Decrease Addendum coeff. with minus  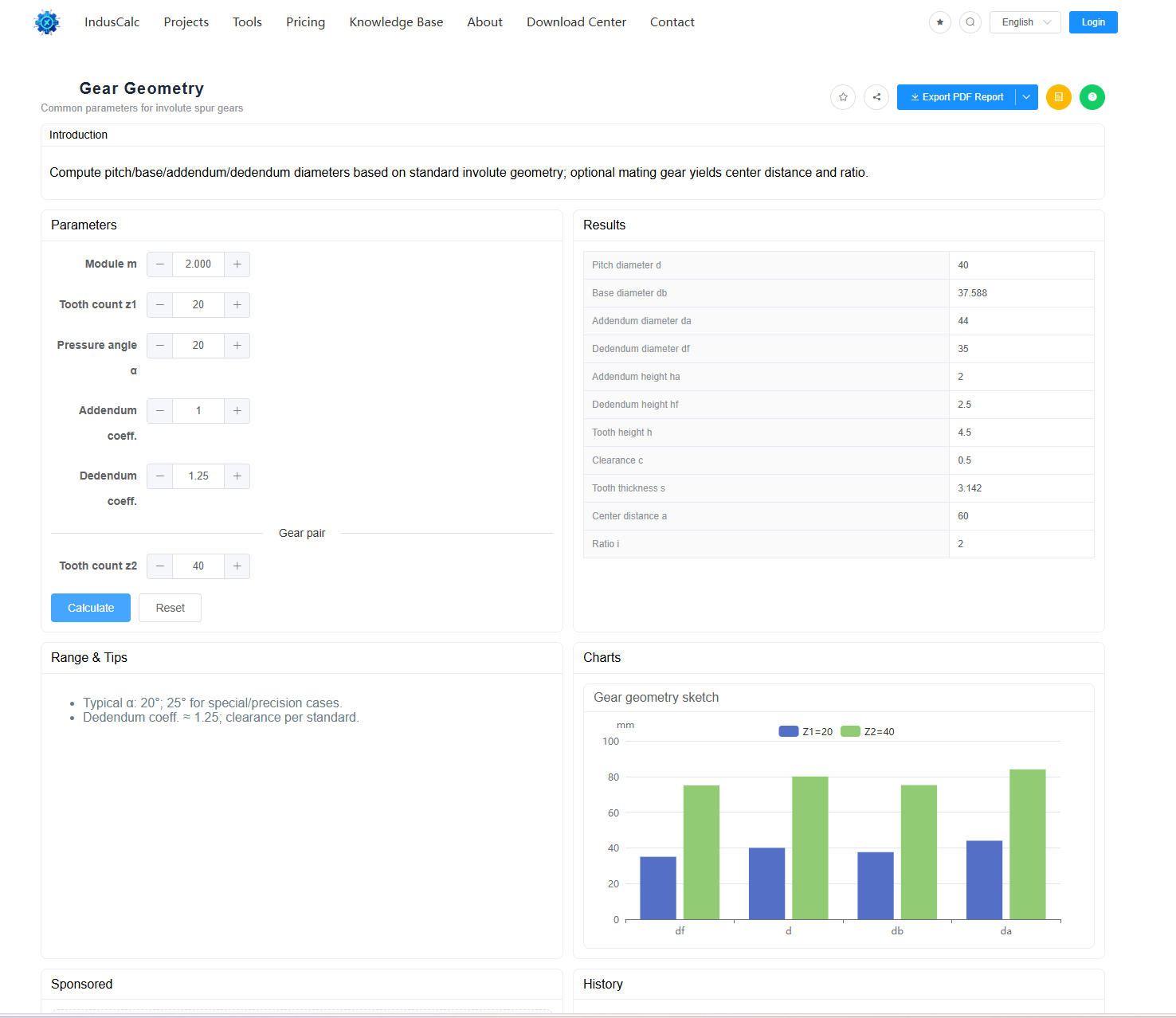coord(160,411)
